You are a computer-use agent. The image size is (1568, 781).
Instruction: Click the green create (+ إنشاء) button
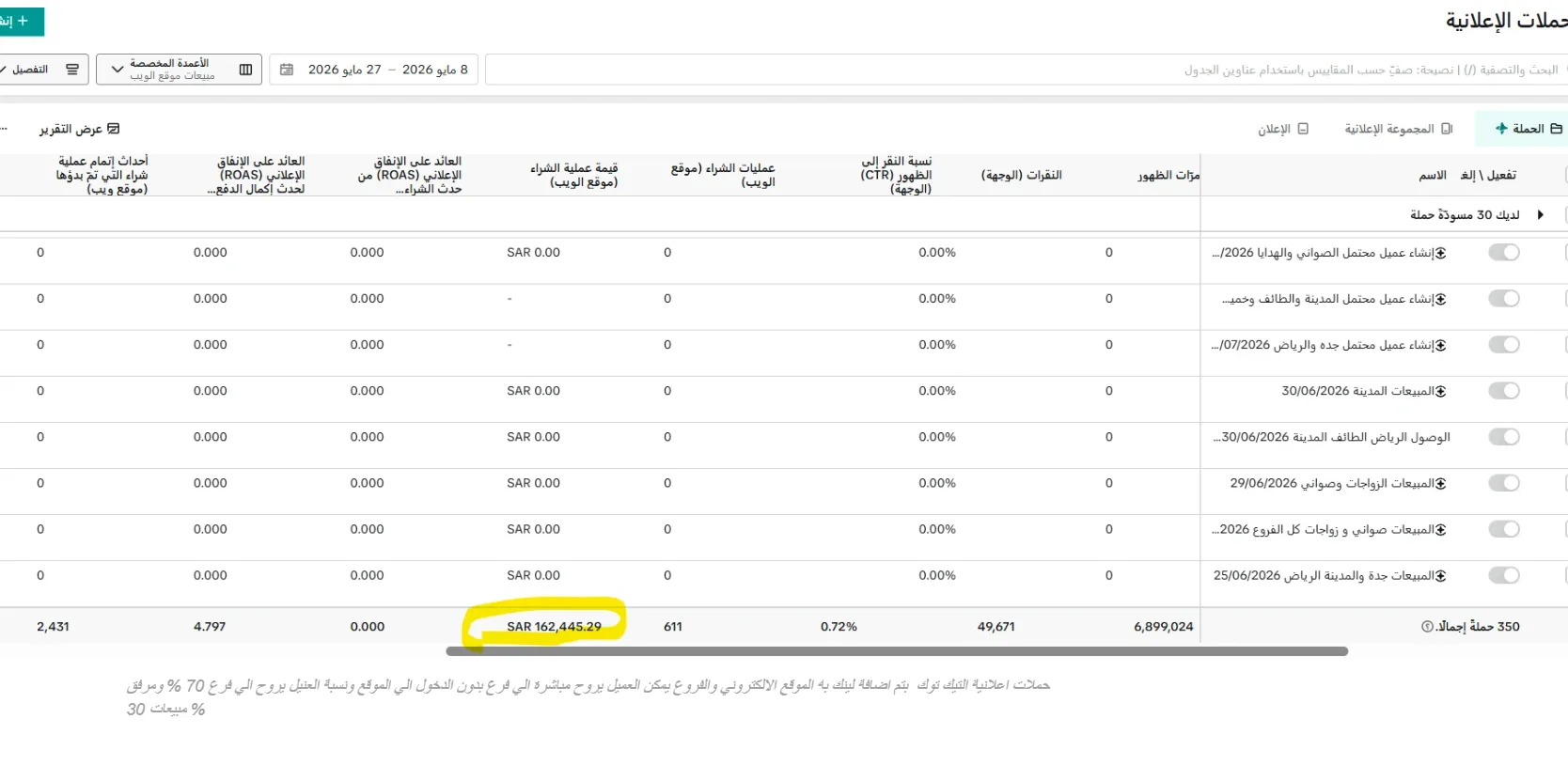click(19, 21)
